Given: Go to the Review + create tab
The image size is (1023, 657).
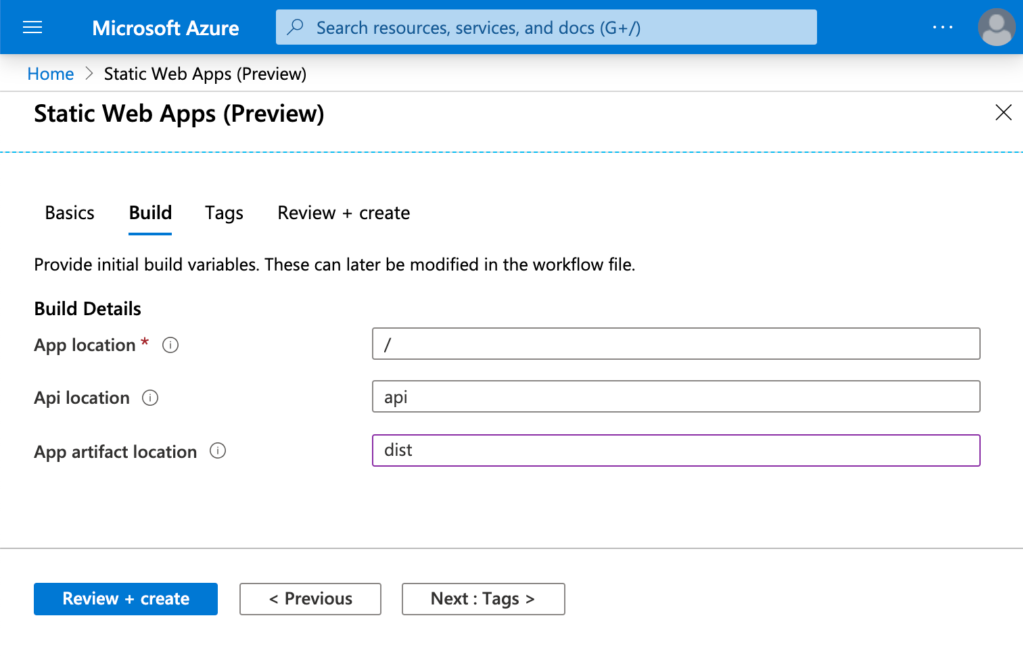Looking at the screenshot, I should 344,213.
